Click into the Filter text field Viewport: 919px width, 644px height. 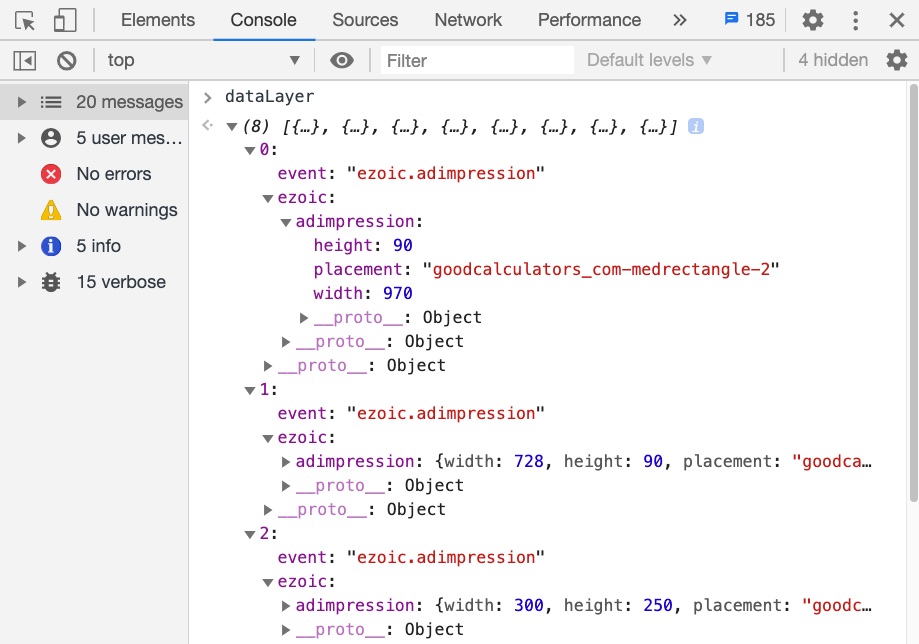(x=477, y=61)
